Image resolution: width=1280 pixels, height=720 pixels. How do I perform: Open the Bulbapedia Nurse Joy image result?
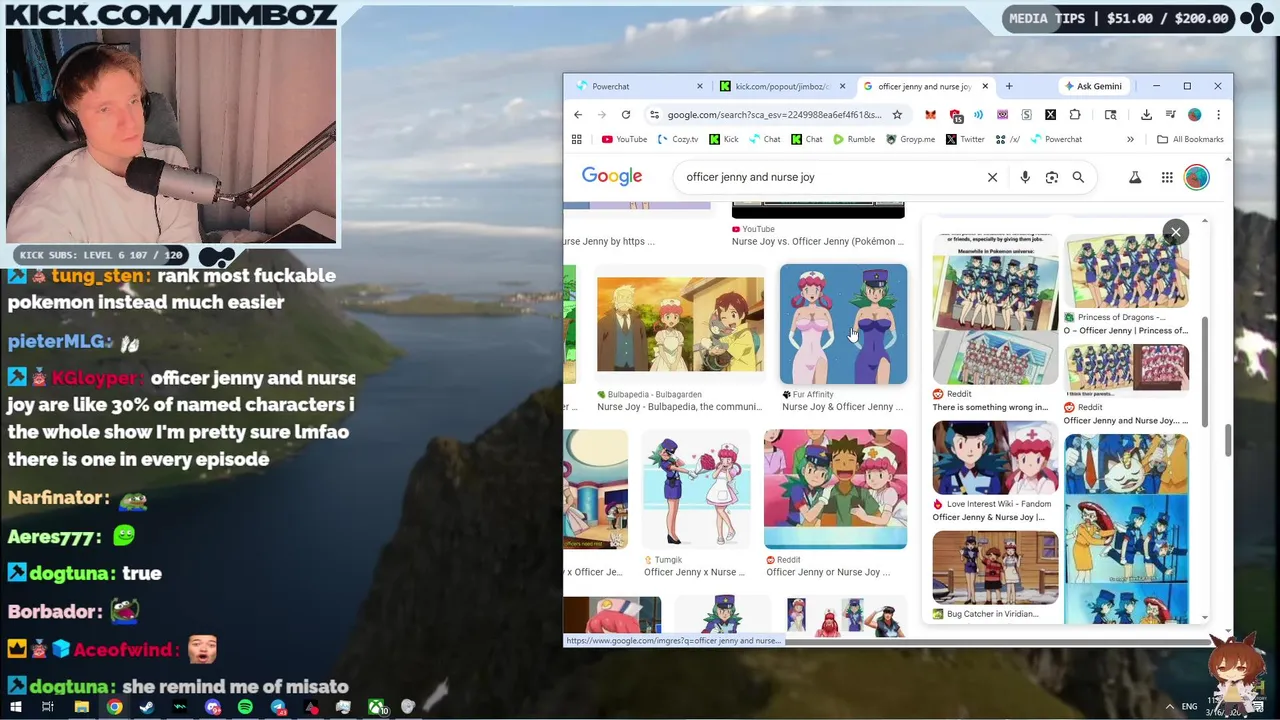pos(680,324)
